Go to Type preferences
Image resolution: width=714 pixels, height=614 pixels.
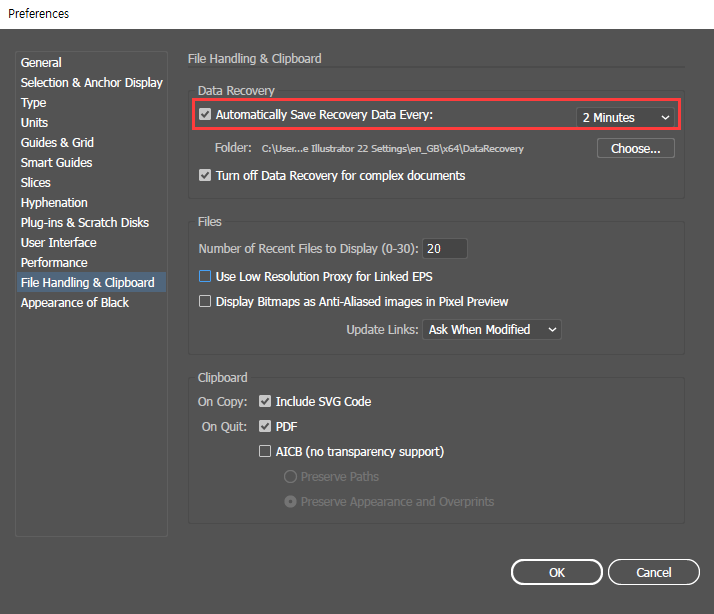coord(91,102)
